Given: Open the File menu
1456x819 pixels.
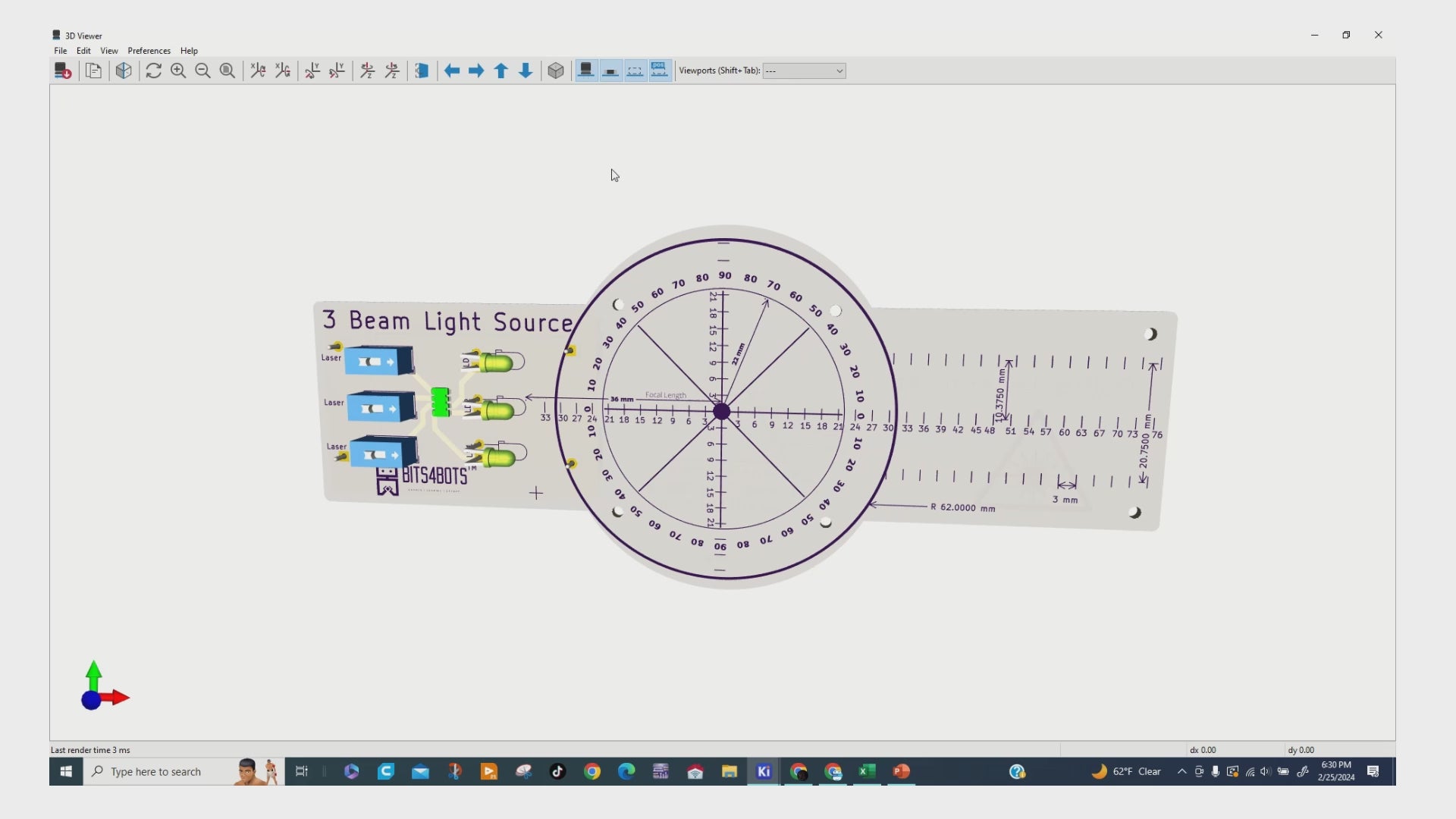Looking at the screenshot, I should pos(60,51).
